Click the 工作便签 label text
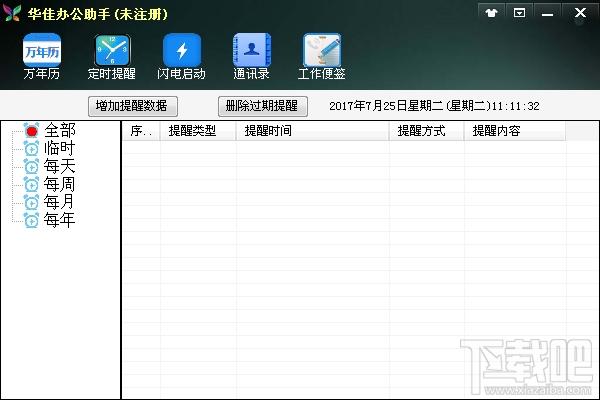 pos(322,74)
